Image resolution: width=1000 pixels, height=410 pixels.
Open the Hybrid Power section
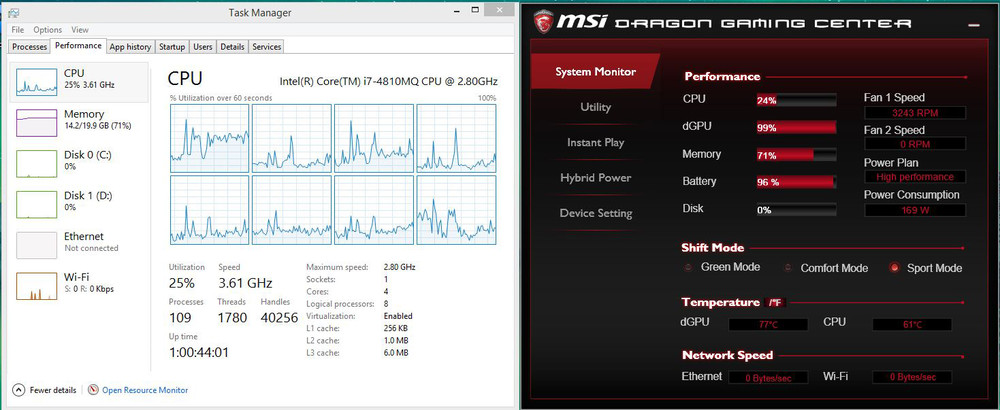tap(595, 178)
